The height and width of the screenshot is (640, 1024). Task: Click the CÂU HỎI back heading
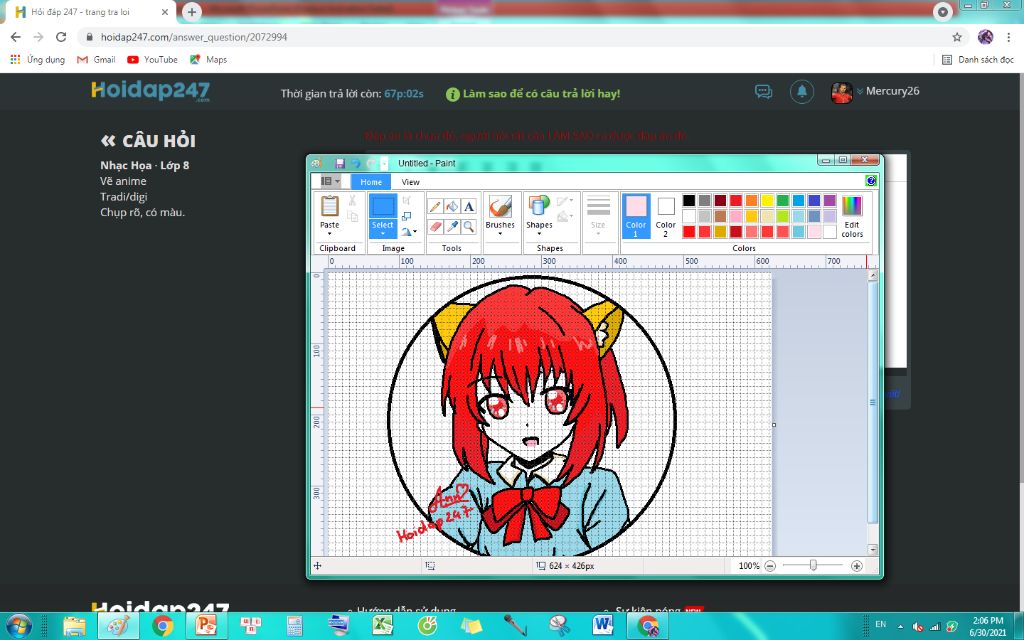coord(148,141)
